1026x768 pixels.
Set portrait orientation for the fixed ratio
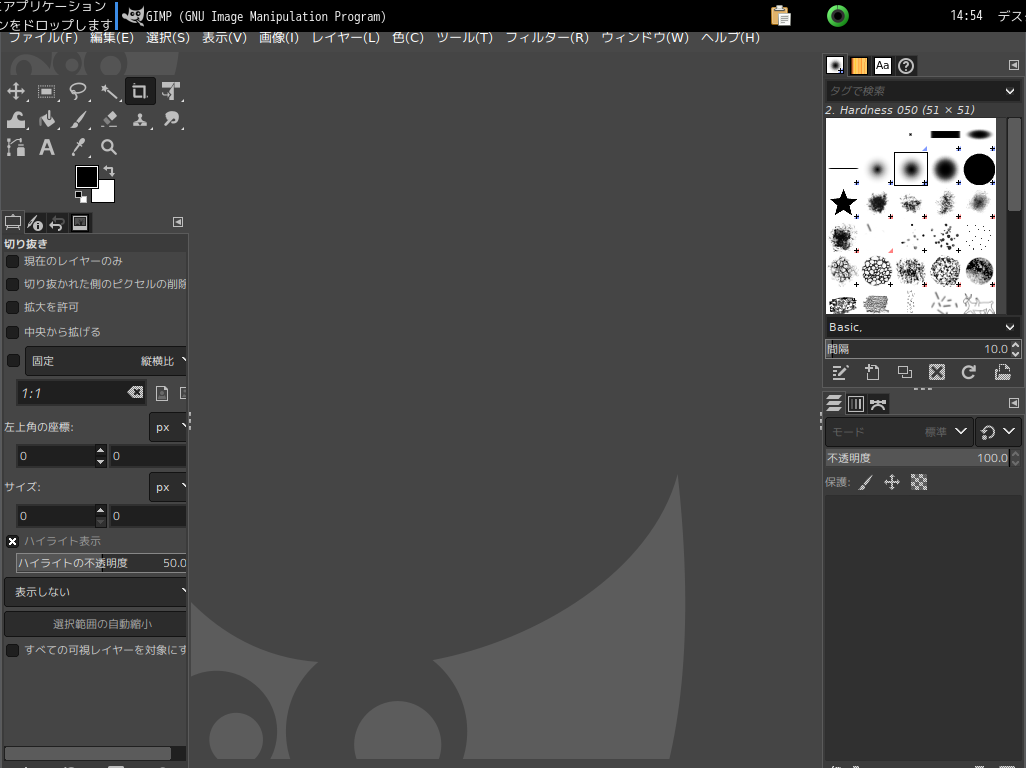pos(162,393)
